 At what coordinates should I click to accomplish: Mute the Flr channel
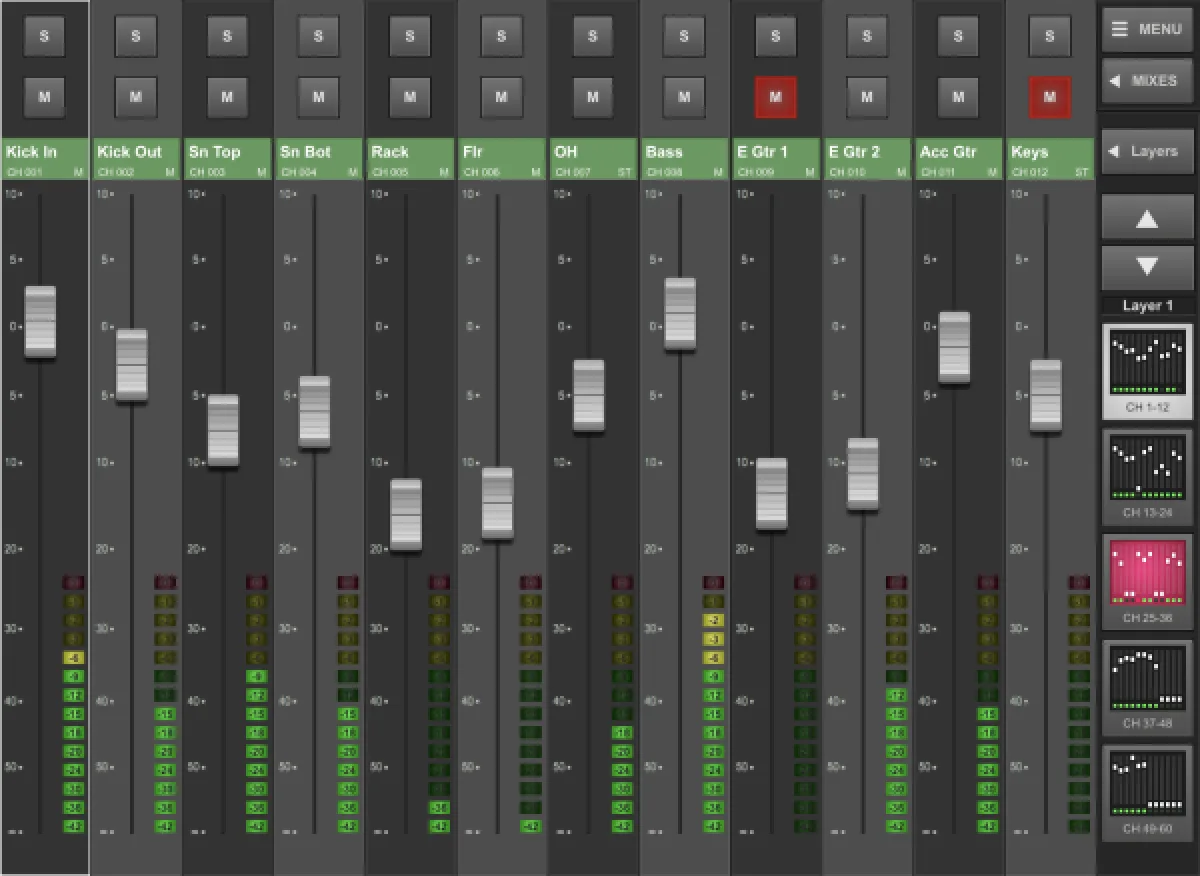pyautogui.click(x=501, y=97)
